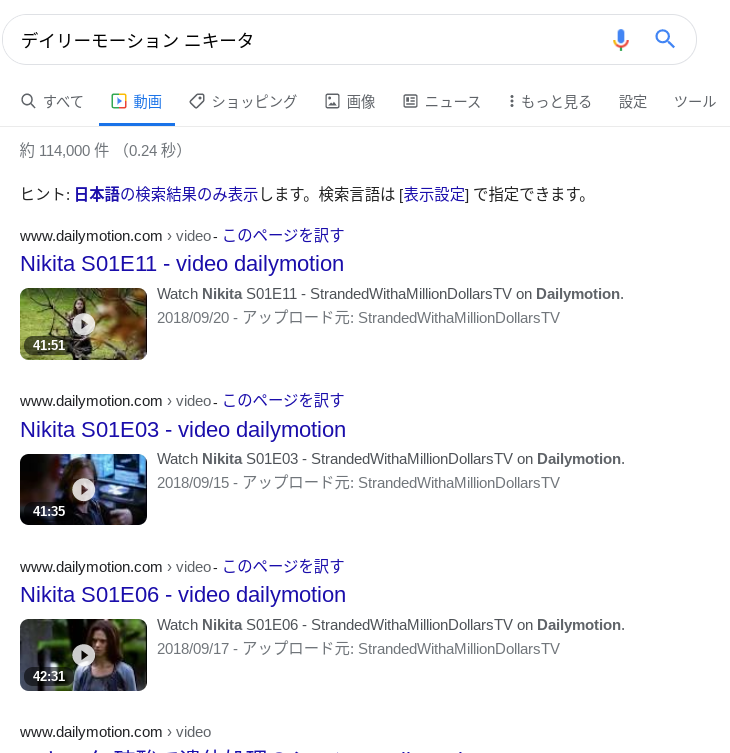Click the 2018/09/20 upload date line
This screenshot has height=753, width=730.
coord(358,318)
